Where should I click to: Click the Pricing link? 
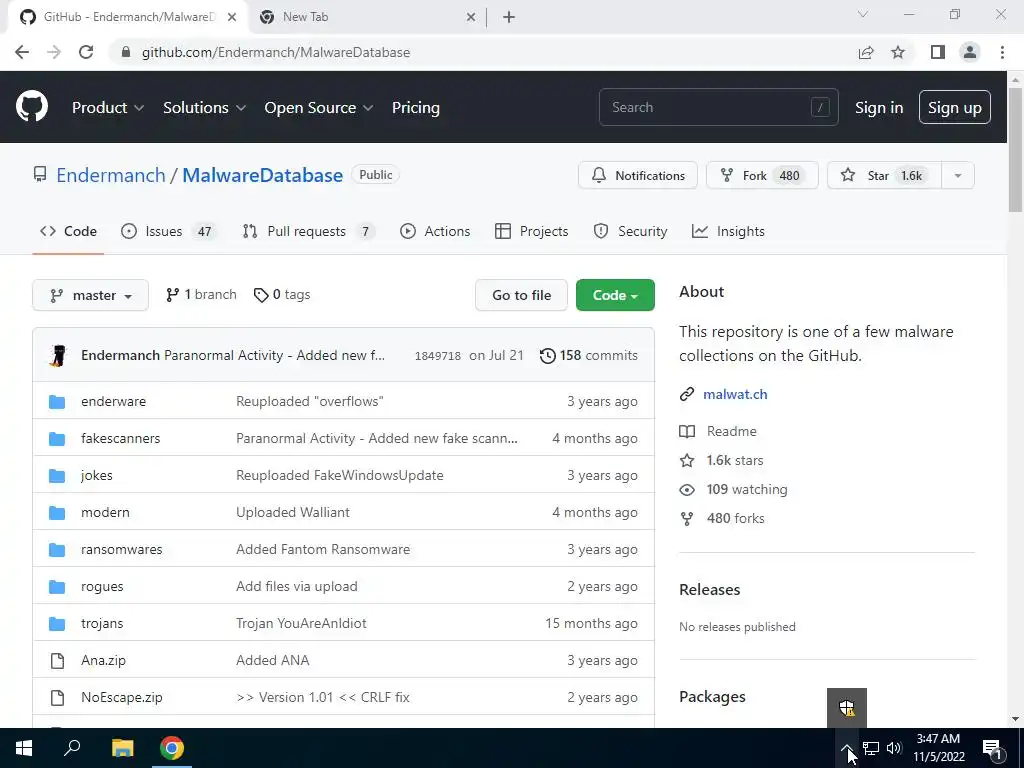coord(415,108)
